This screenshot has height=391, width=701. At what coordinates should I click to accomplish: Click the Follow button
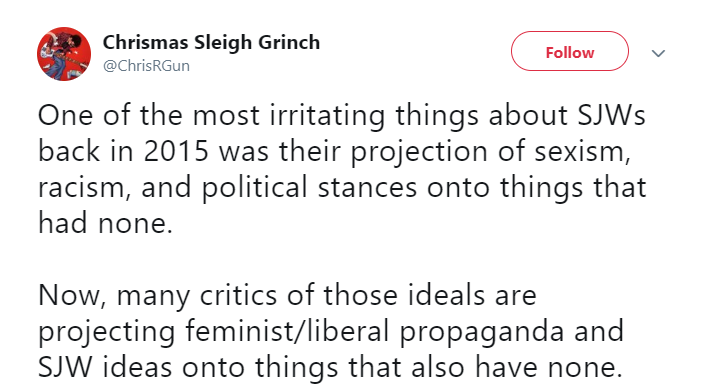(570, 51)
